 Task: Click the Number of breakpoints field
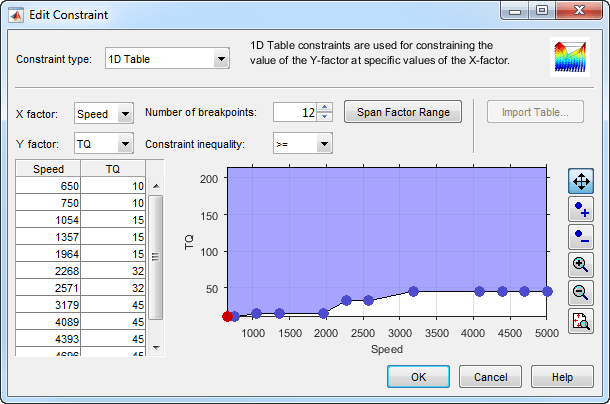tap(295, 112)
